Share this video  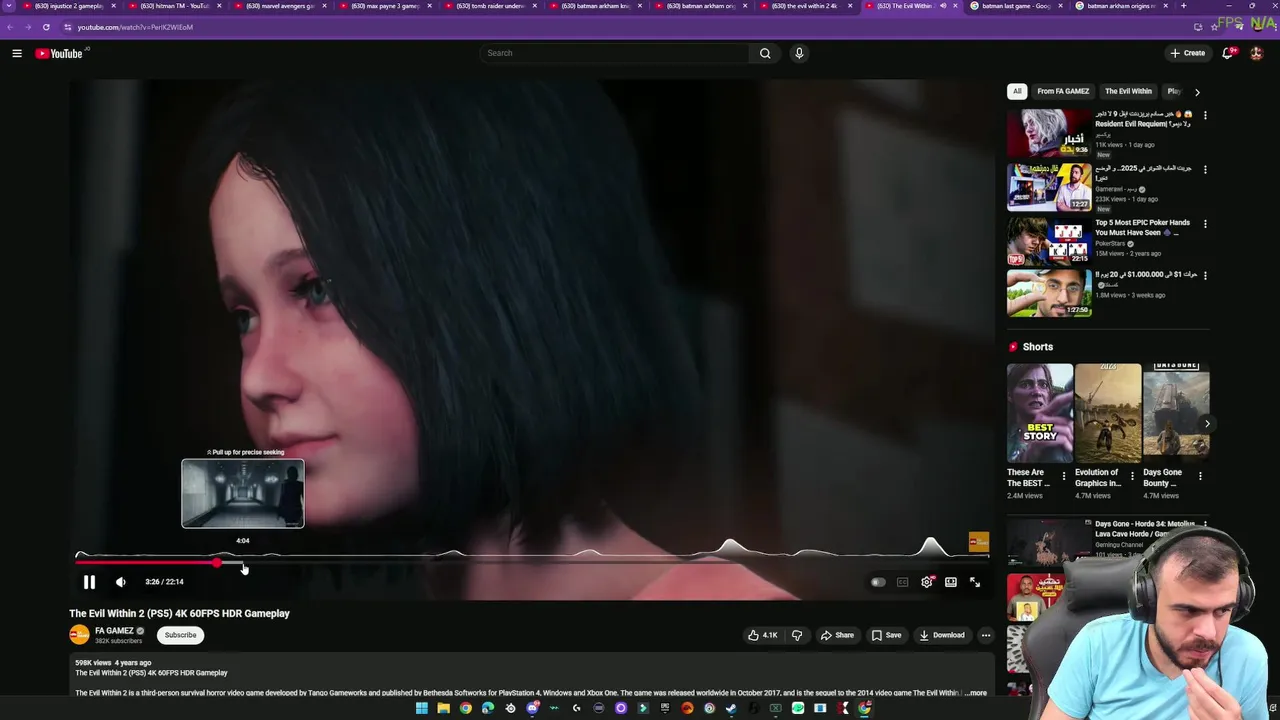[x=837, y=635]
